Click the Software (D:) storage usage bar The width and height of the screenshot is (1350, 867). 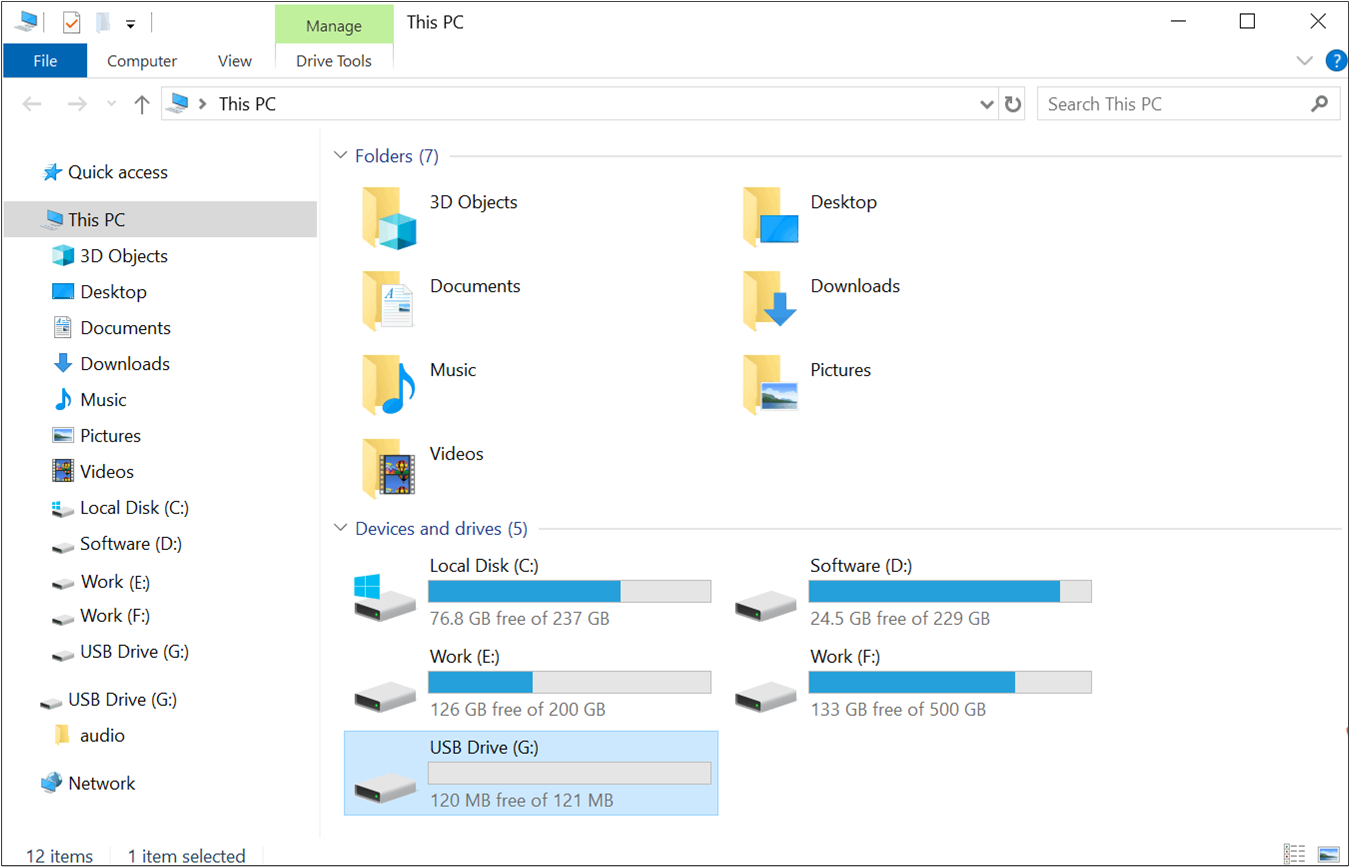949,591
